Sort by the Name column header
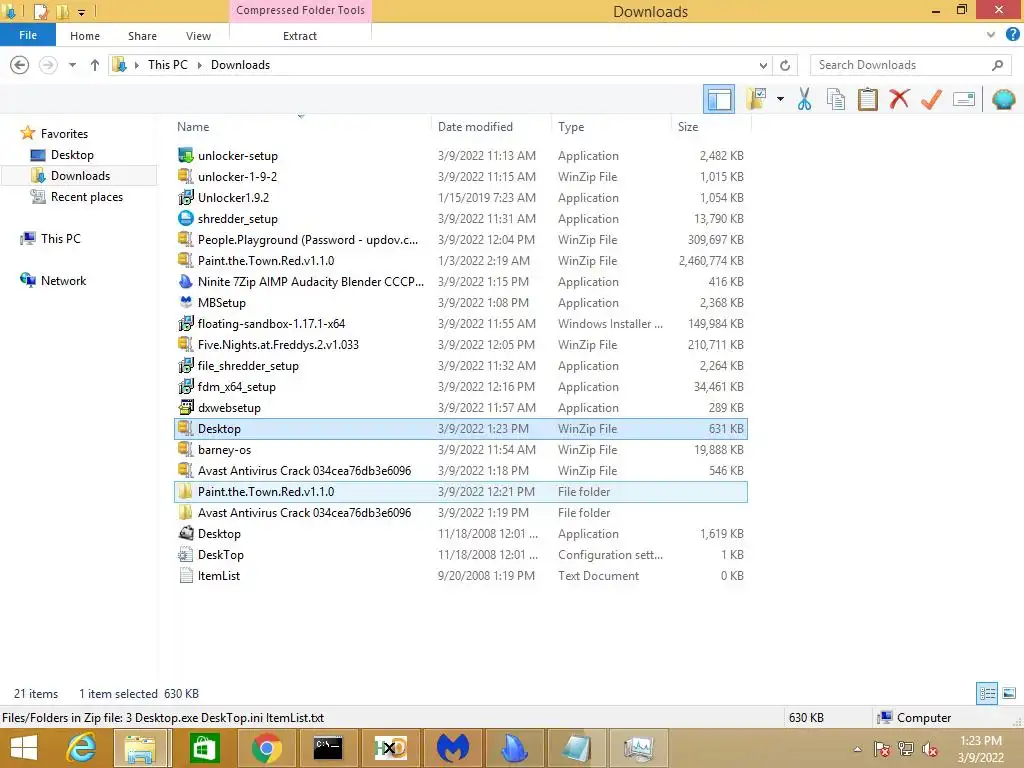This screenshot has height=768, width=1024. coord(302,127)
